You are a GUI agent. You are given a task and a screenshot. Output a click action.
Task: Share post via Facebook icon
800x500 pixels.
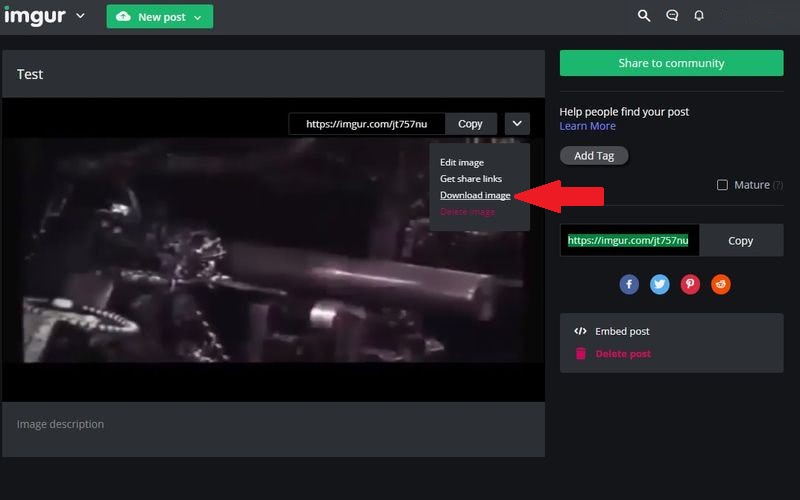point(629,284)
